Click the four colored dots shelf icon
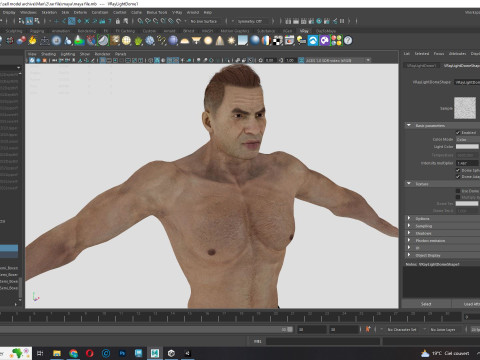Screen dimensions: 480x360 coord(337,41)
